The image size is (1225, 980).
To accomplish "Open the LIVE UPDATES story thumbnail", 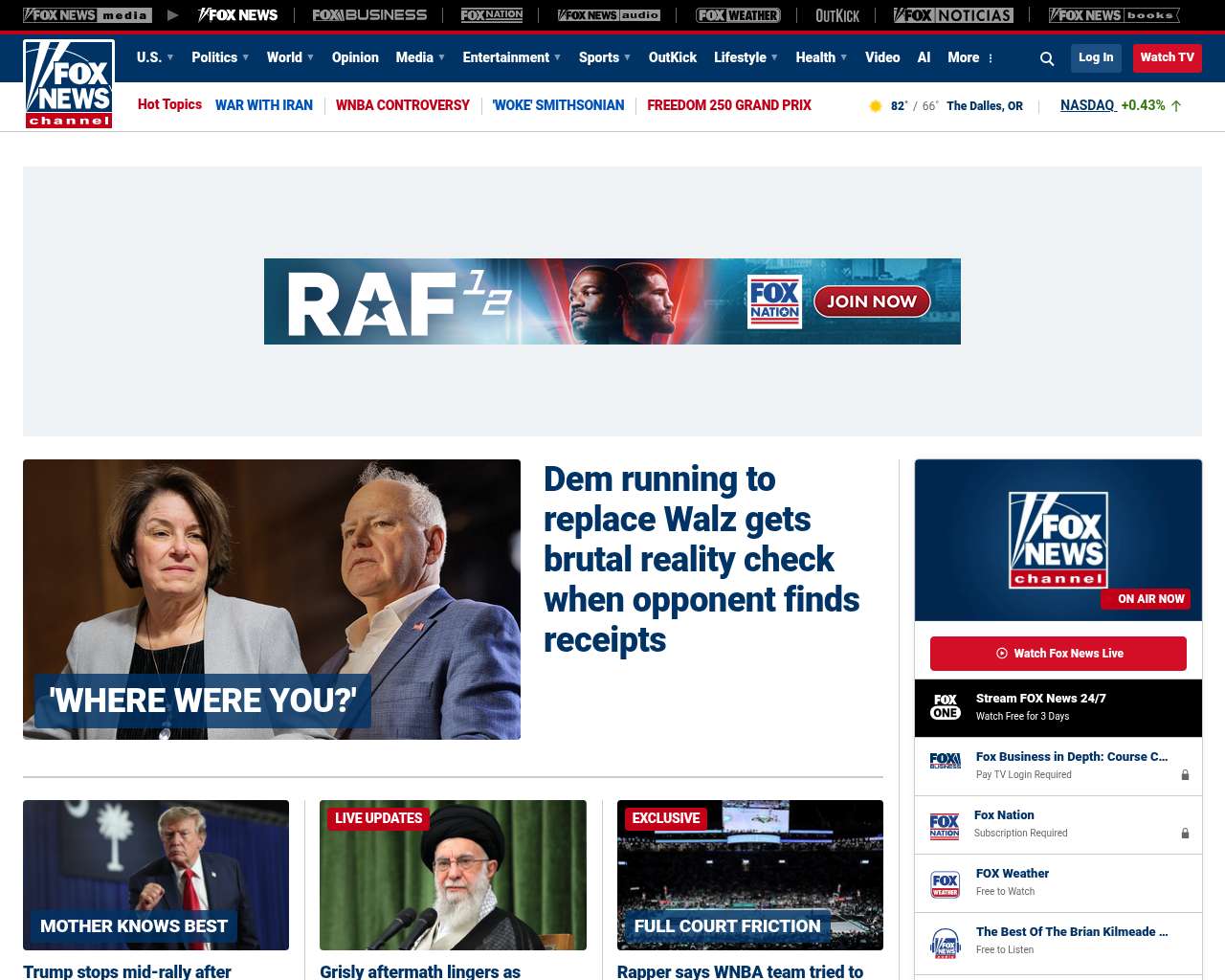I will tap(453, 875).
